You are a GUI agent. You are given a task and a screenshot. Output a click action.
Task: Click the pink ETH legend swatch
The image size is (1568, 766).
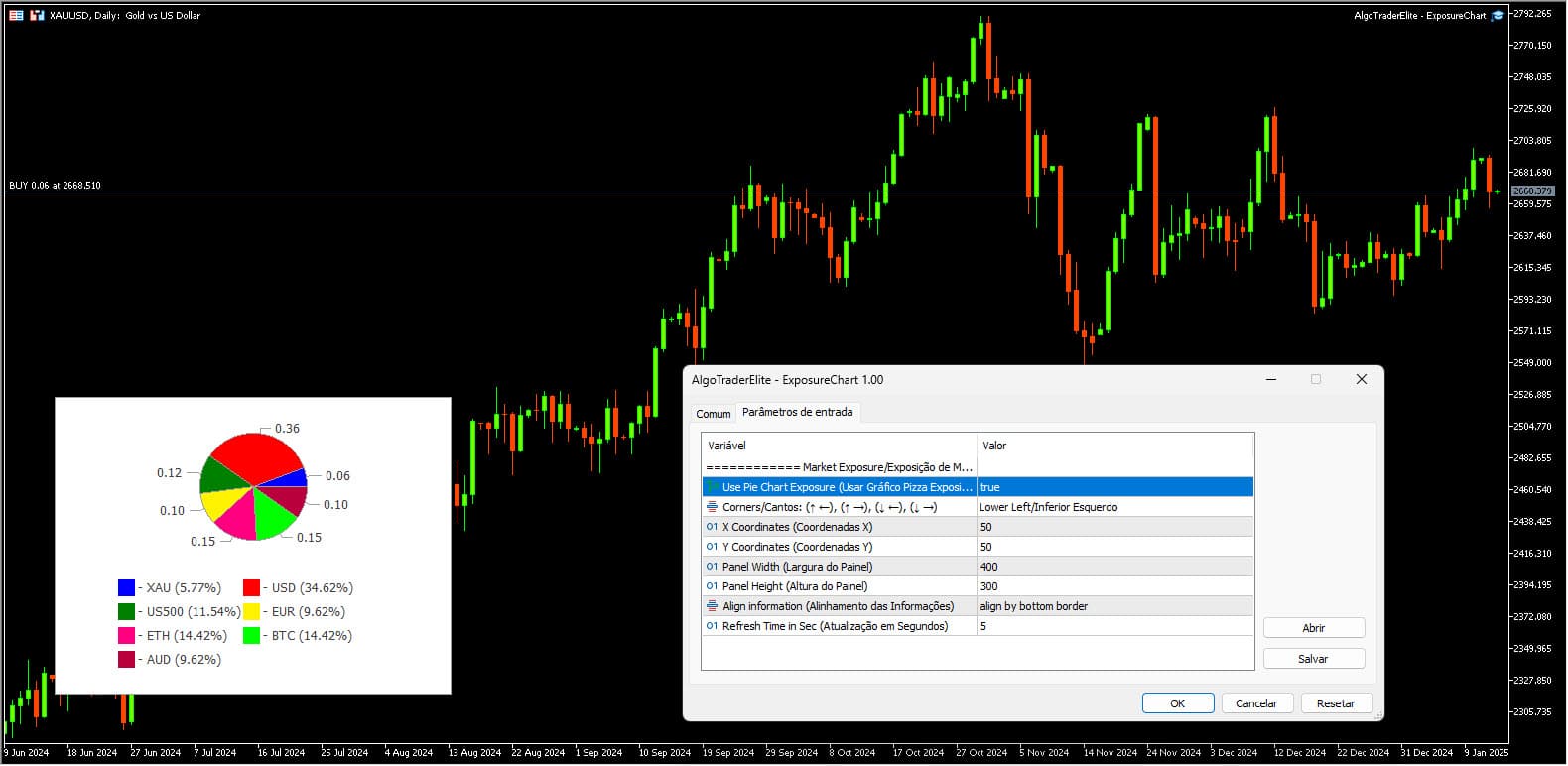click(126, 636)
